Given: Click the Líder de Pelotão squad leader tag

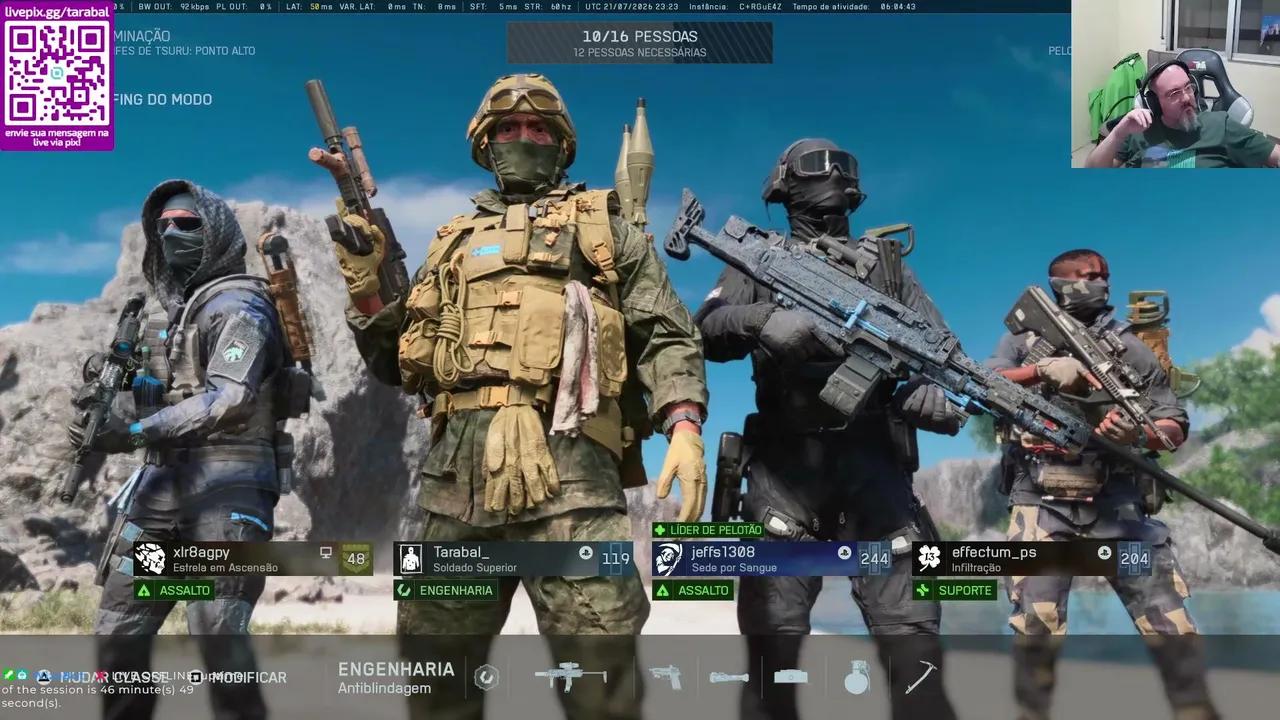Looking at the screenshot, I should [x=708, y=530].
